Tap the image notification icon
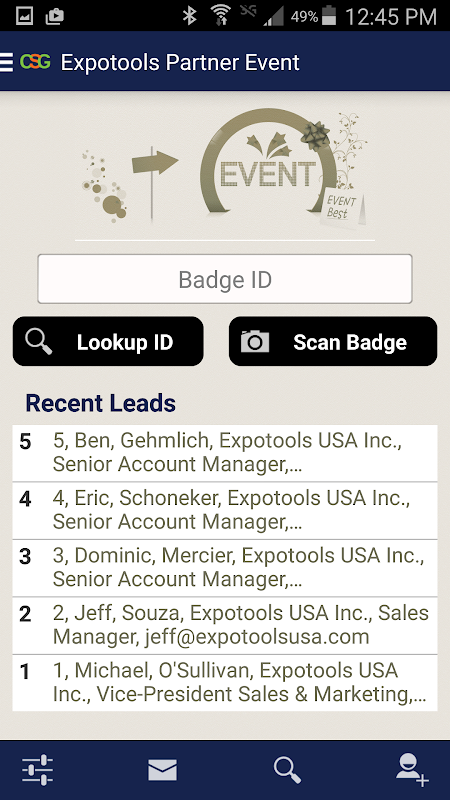 24,16
